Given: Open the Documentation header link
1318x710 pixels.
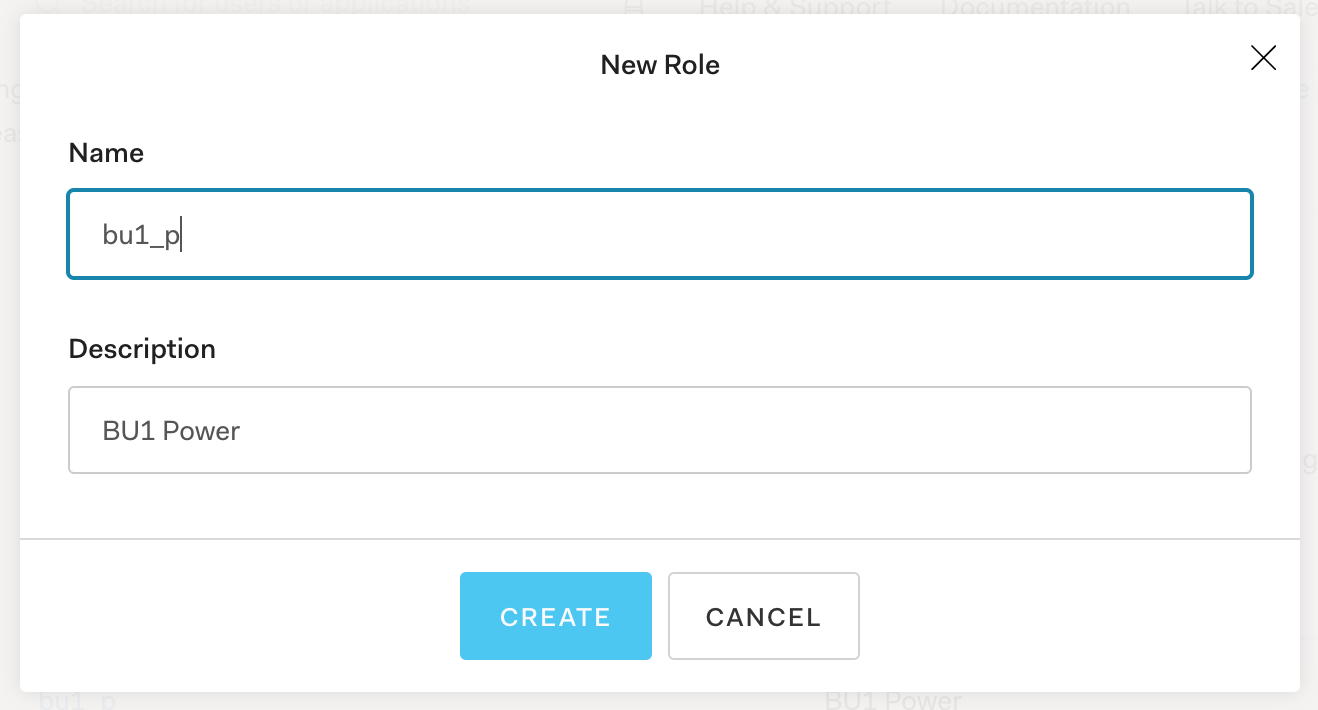Looking at the screenshot, I should [1035, 7].
